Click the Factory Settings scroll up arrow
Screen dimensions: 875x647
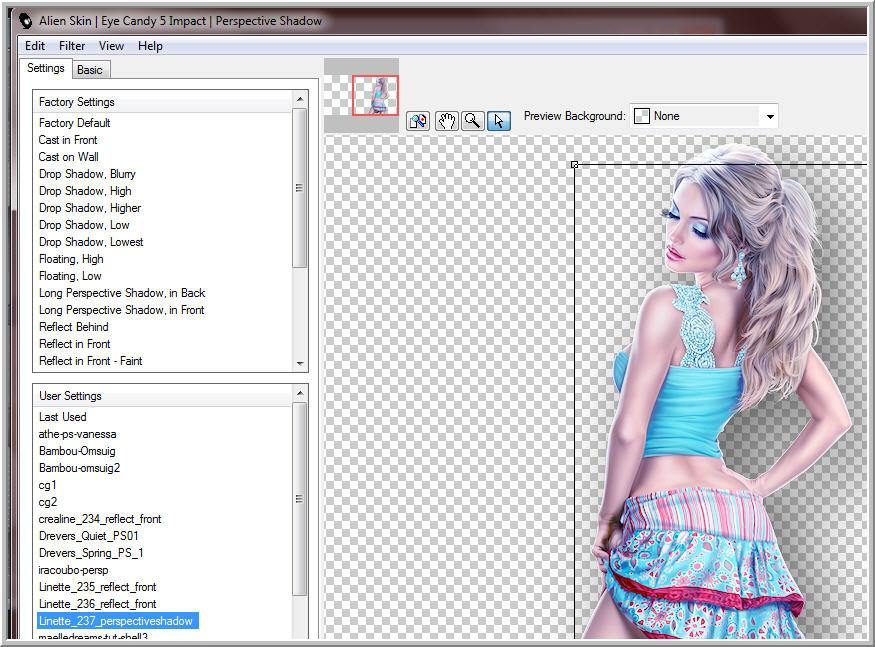point(300,99)
